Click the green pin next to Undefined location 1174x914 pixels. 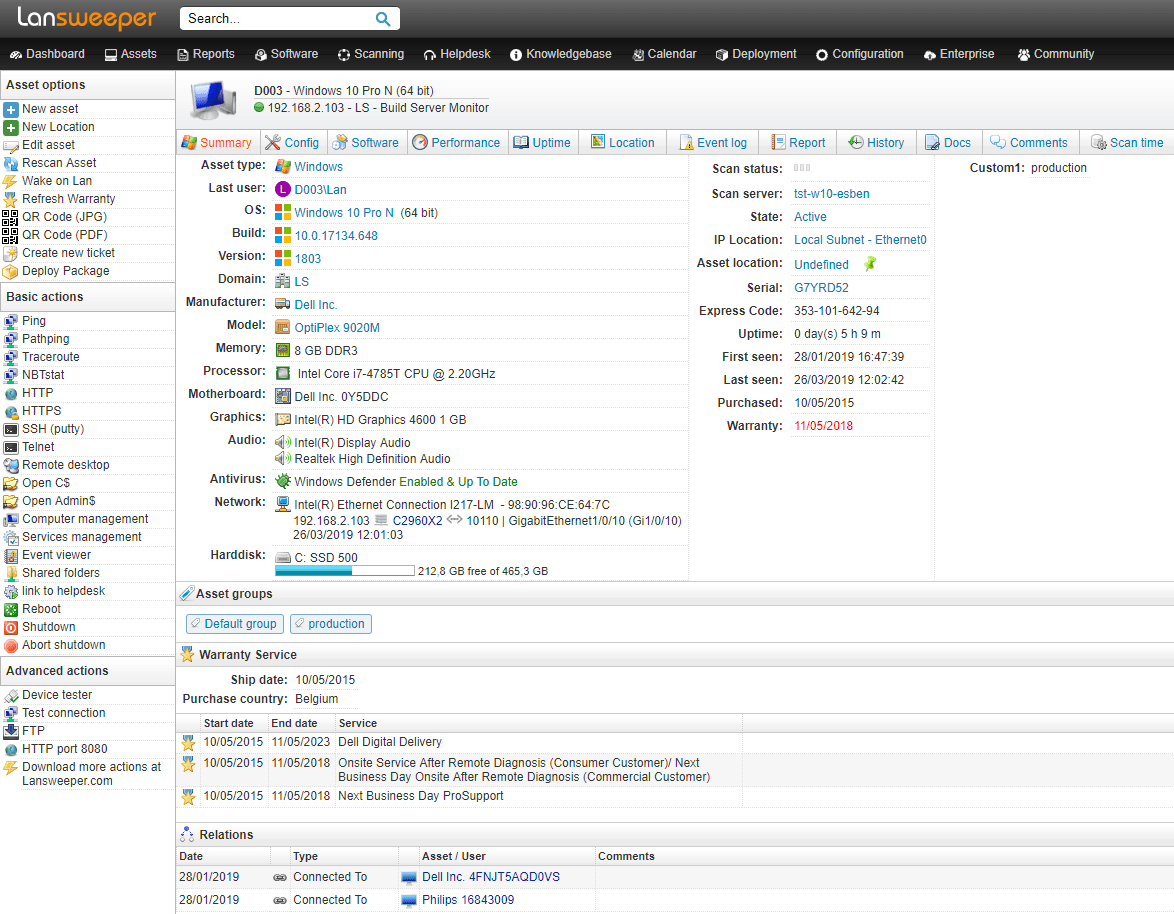point(870,264)
